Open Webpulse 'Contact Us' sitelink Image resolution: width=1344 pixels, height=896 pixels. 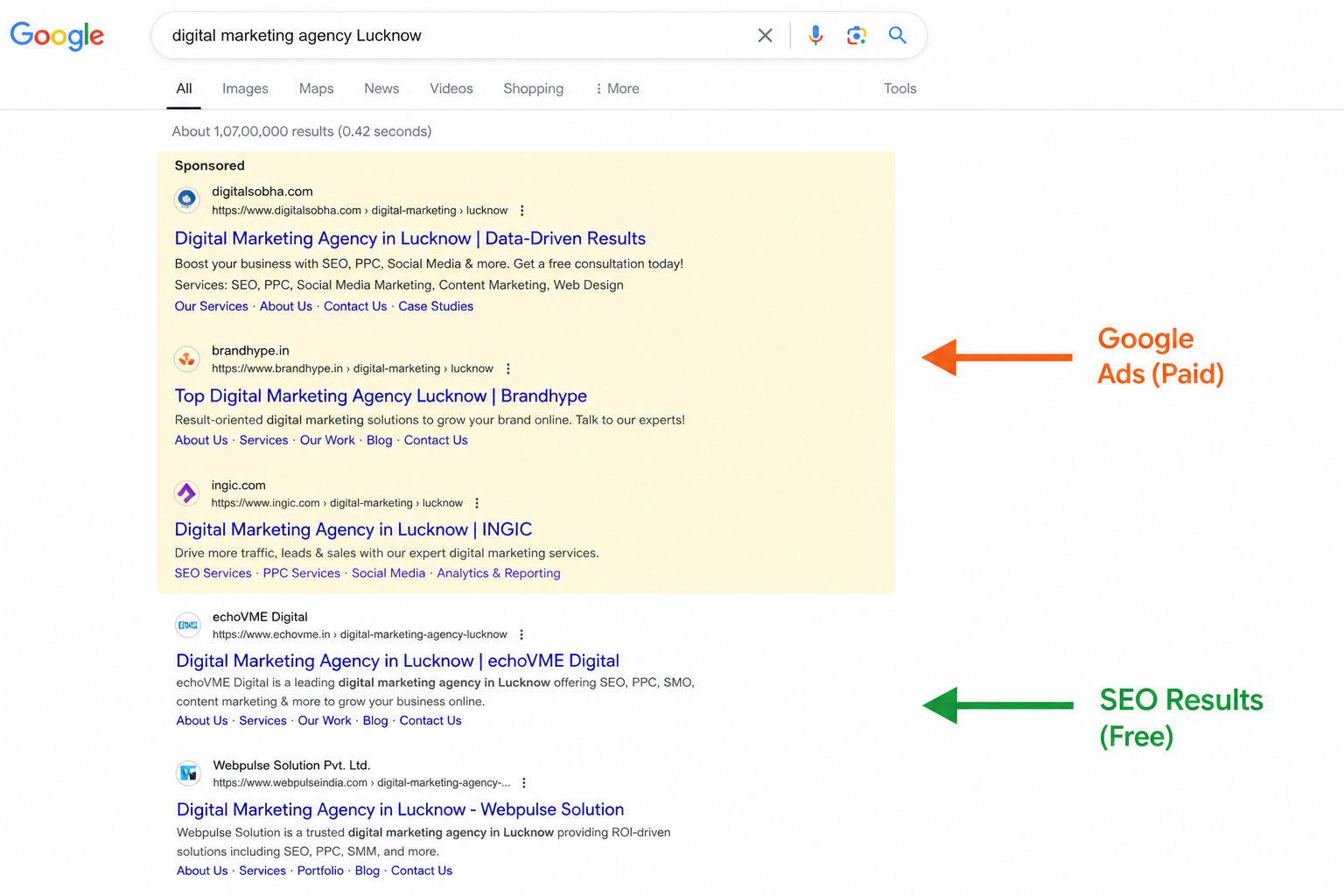pos(422,871)
